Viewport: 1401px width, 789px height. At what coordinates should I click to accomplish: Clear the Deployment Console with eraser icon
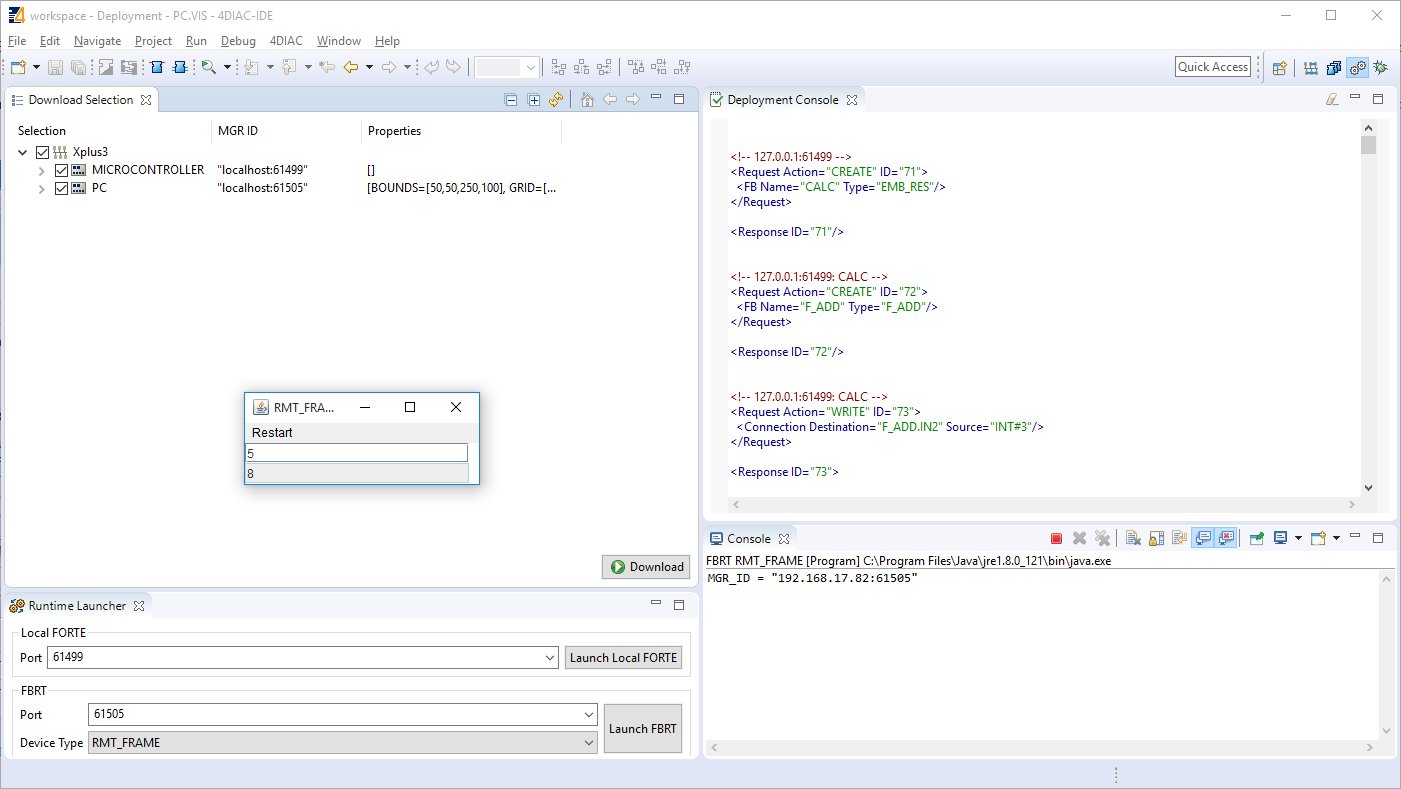[x=1332, y=99]
